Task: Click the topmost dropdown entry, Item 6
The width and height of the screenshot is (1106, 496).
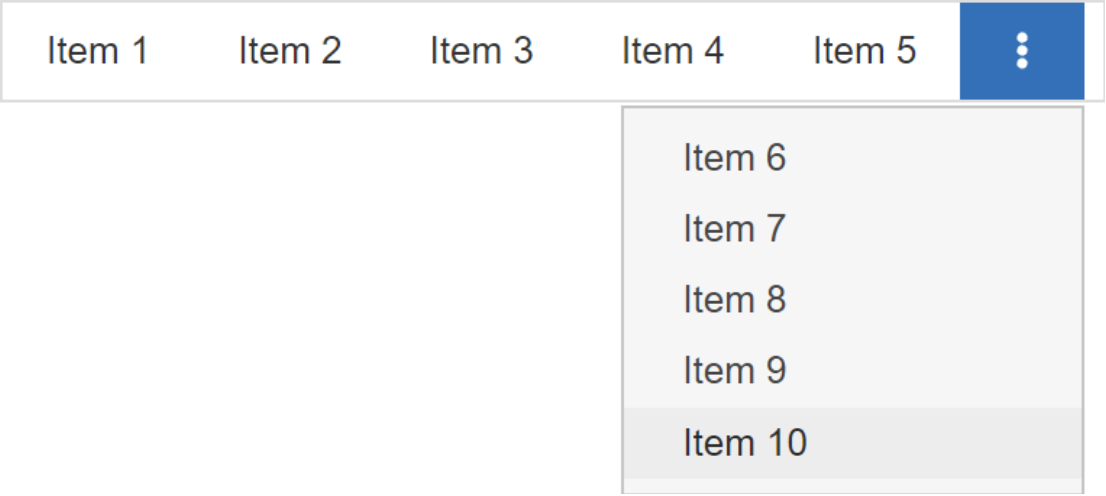Action: tap(735, 158)
